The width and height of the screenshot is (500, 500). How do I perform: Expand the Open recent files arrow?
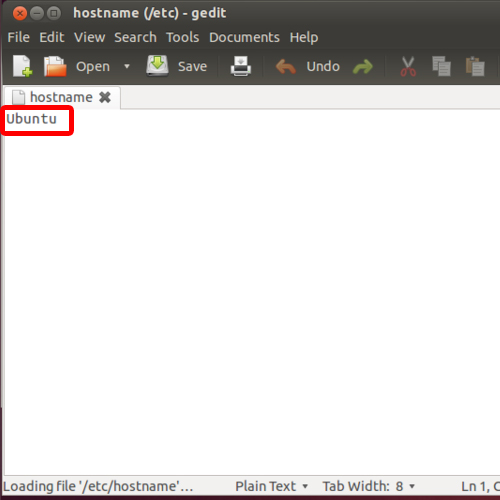[127, 66]
